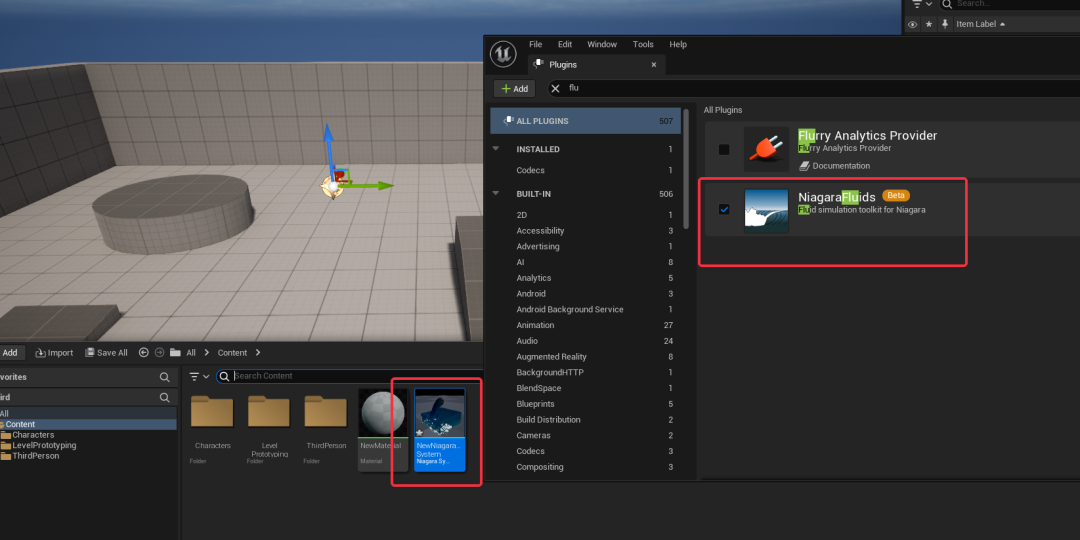Expand the chevron after Content breadcrumb
Image resolution: width=1080 pixels, height=540 pixels.
coord(258,353)
